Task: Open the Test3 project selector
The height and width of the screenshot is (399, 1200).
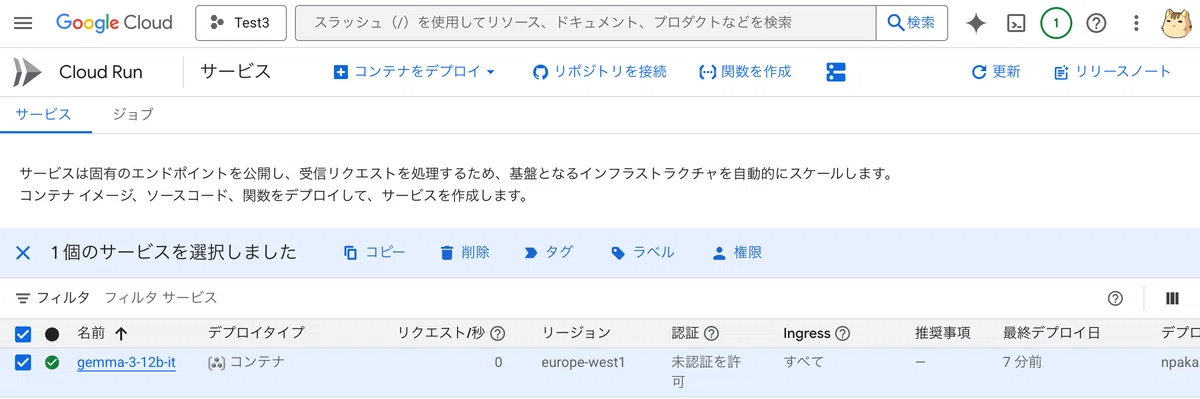Action: 240,23
